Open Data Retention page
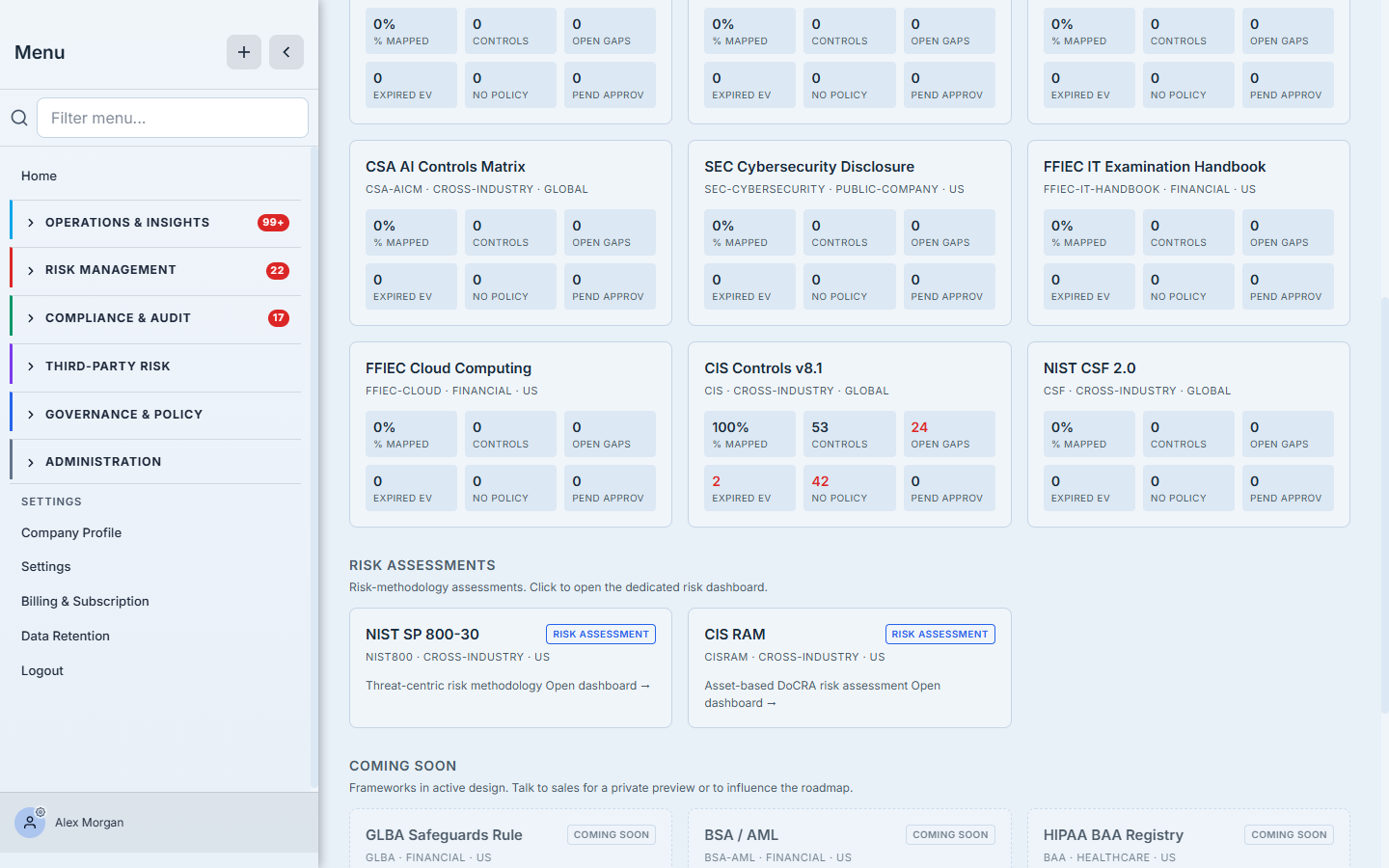 pyautogui.click(x=66, y=636)
